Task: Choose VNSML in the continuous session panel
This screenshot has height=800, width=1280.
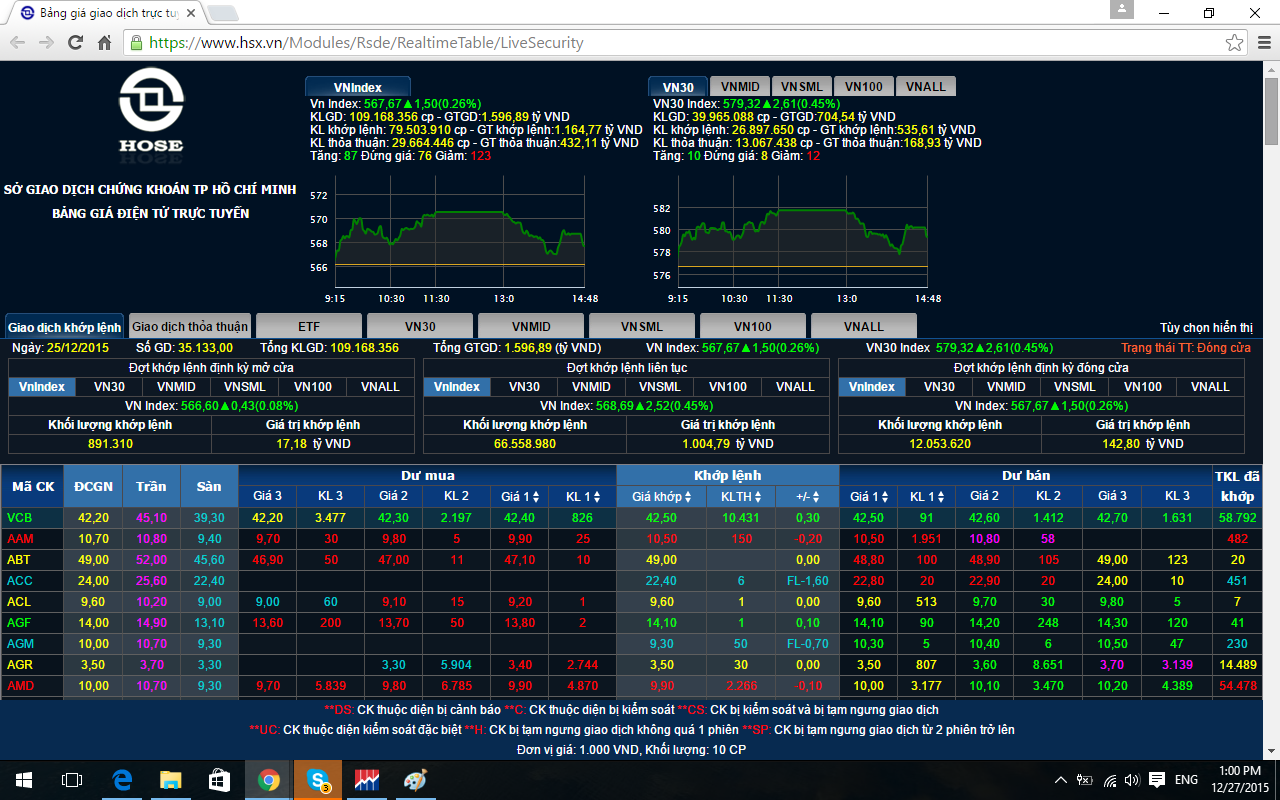Action: 659,387
